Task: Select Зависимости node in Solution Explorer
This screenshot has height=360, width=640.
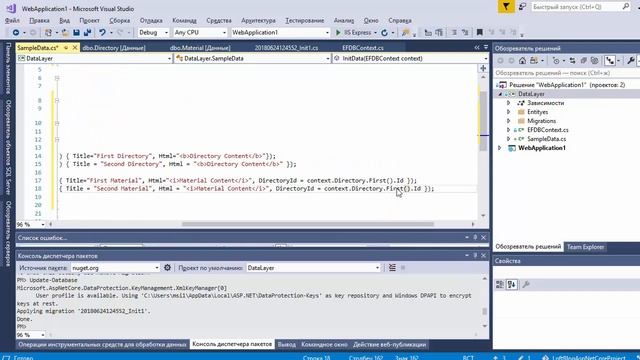Action: 545,103
